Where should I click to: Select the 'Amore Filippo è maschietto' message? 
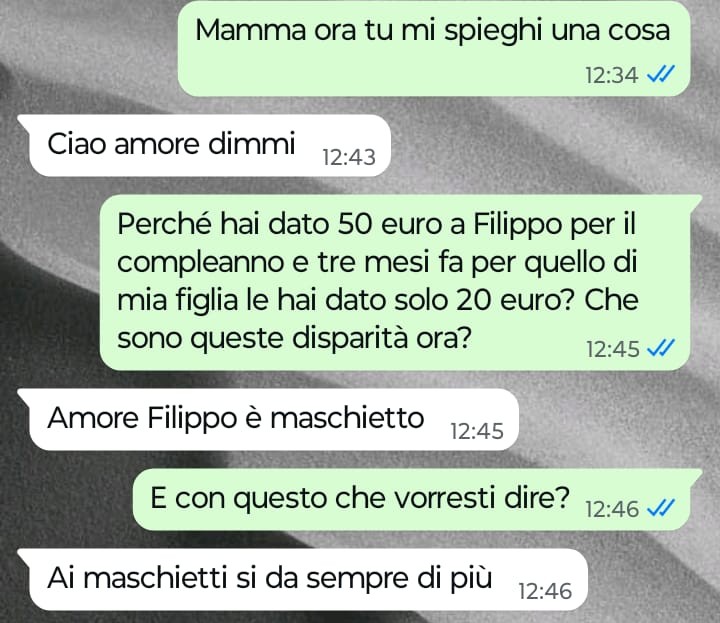tap(268, 420)
